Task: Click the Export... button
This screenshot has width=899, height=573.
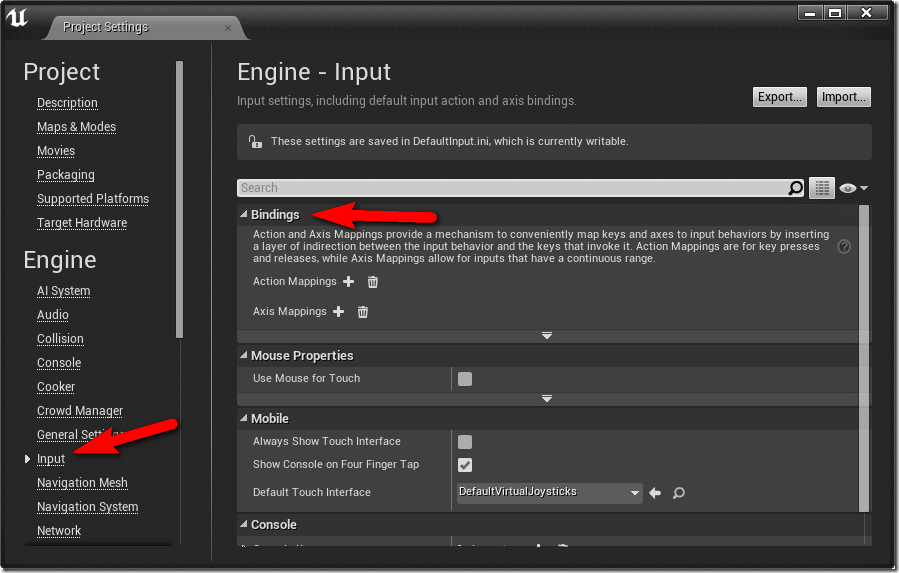Action: point(780,97)
